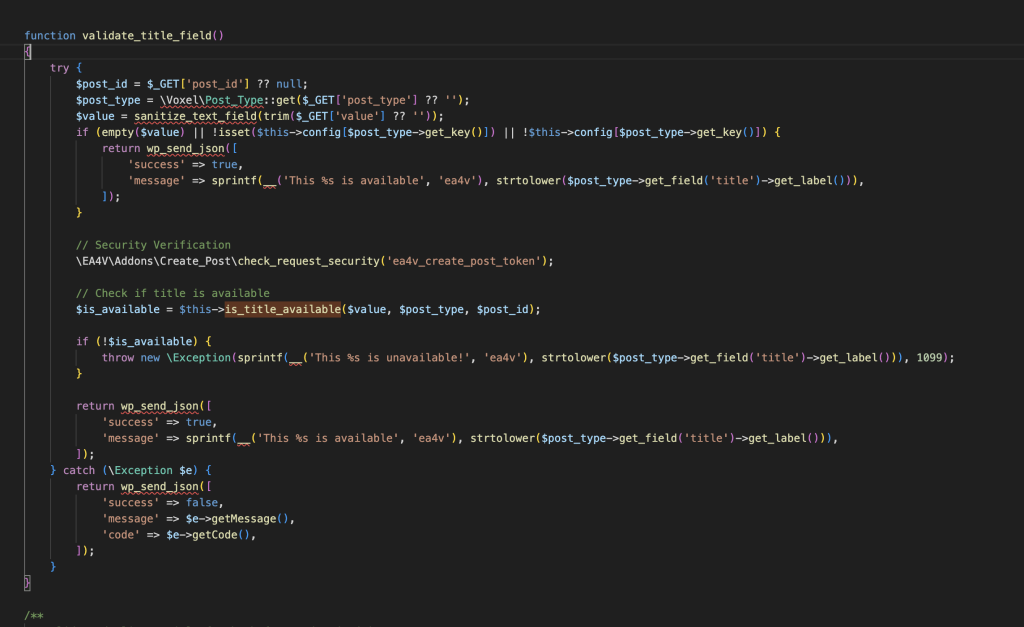Click the highlighted is_title_available method call
The image size is (1024, 627).
[x=283, y=309]
